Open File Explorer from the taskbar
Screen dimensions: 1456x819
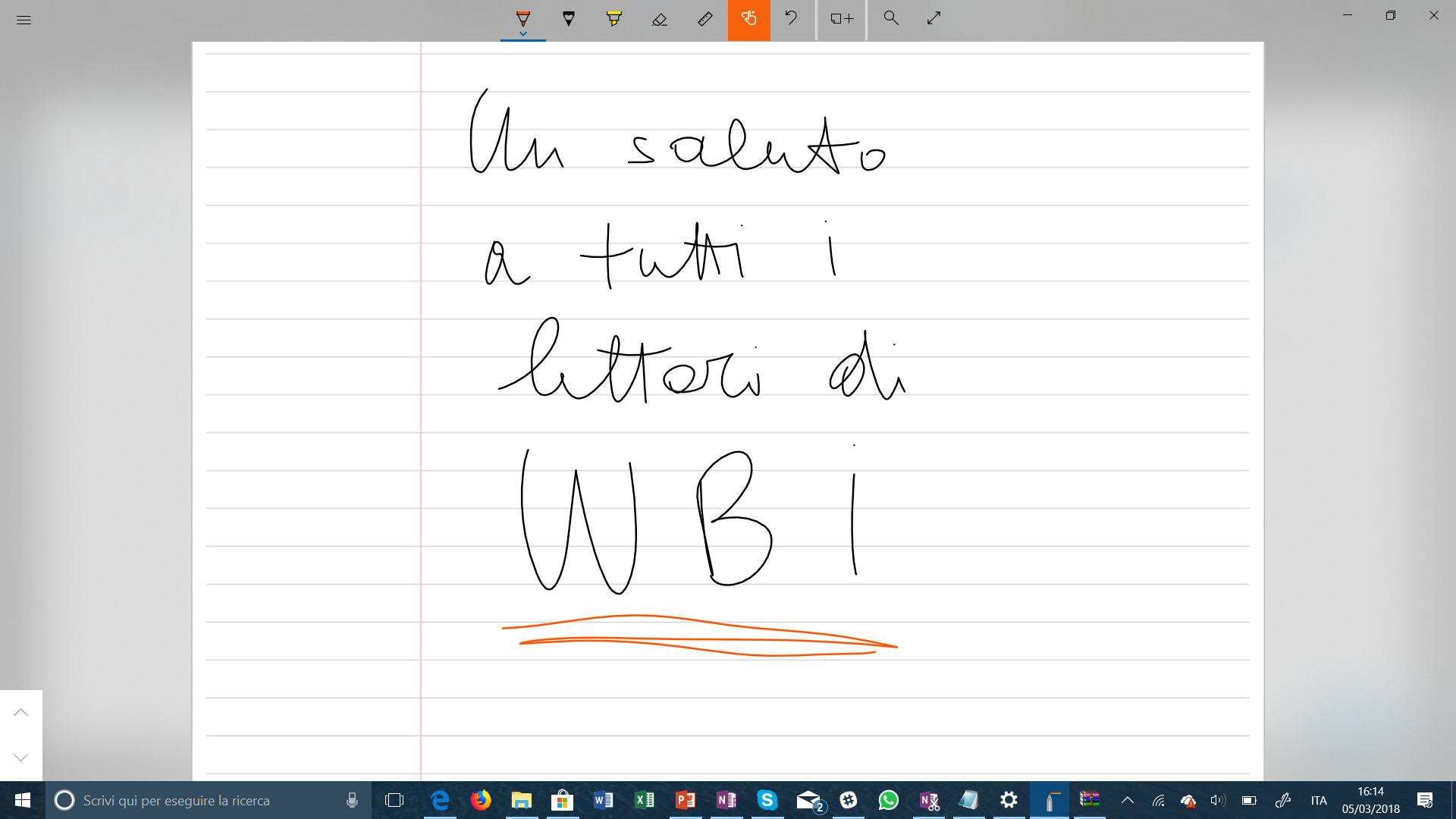(x=521, y=800)
